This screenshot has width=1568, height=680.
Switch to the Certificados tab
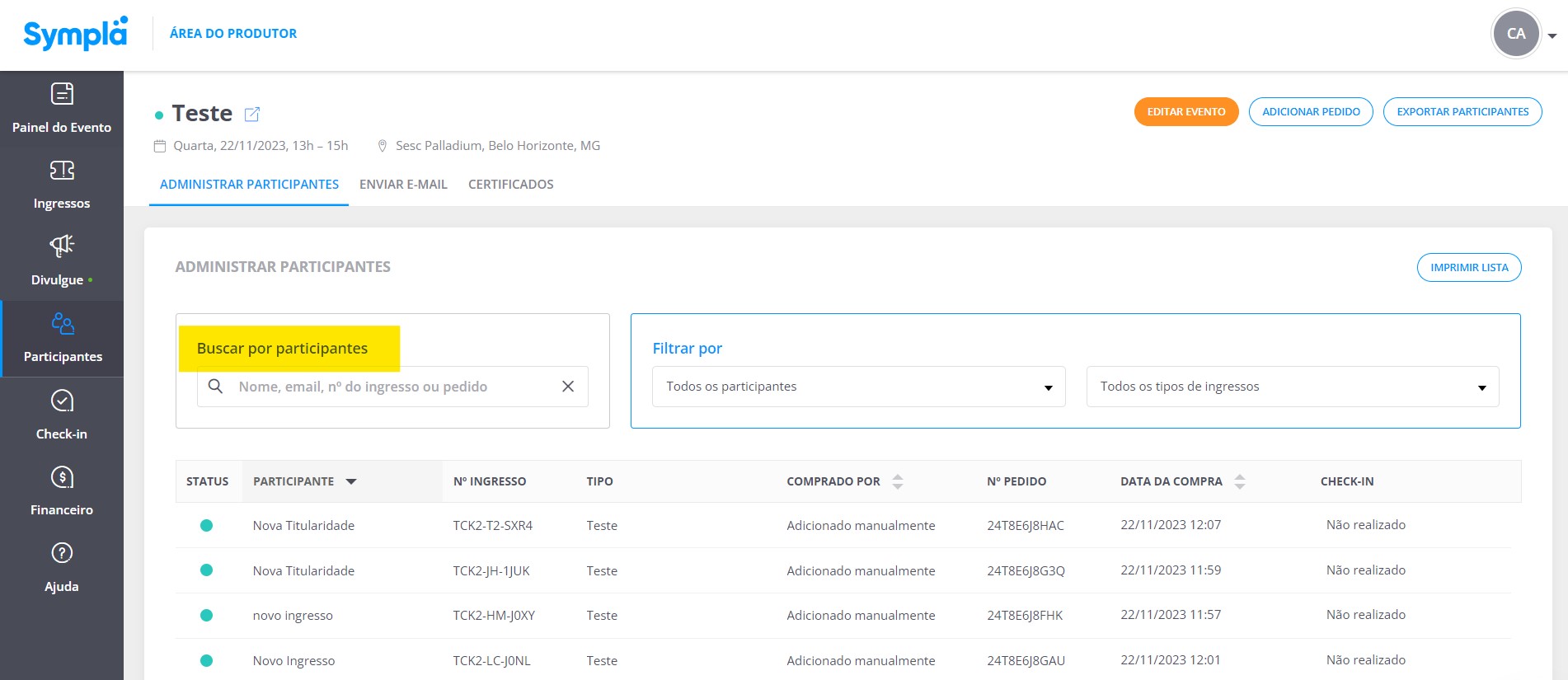tap(511, 185)
